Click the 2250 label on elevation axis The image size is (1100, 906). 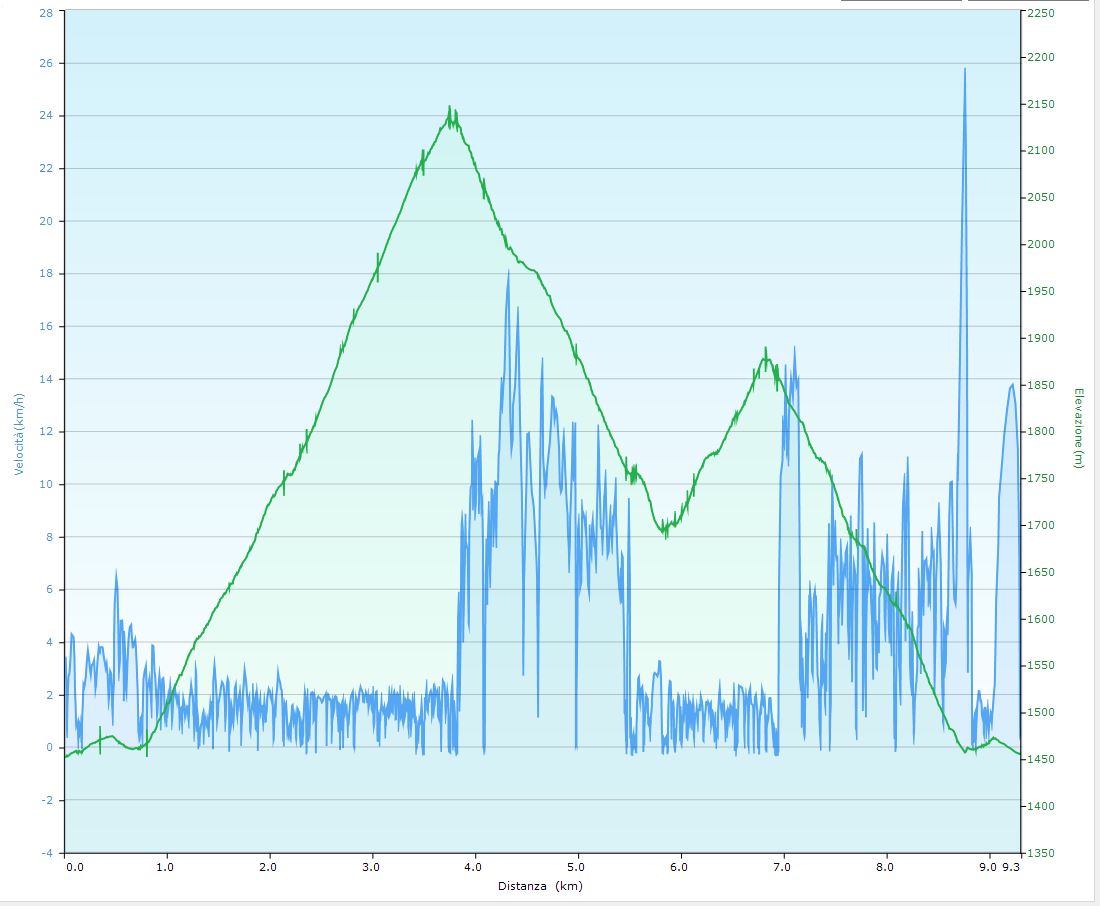pyautogui.click(x=1041, y=12)
